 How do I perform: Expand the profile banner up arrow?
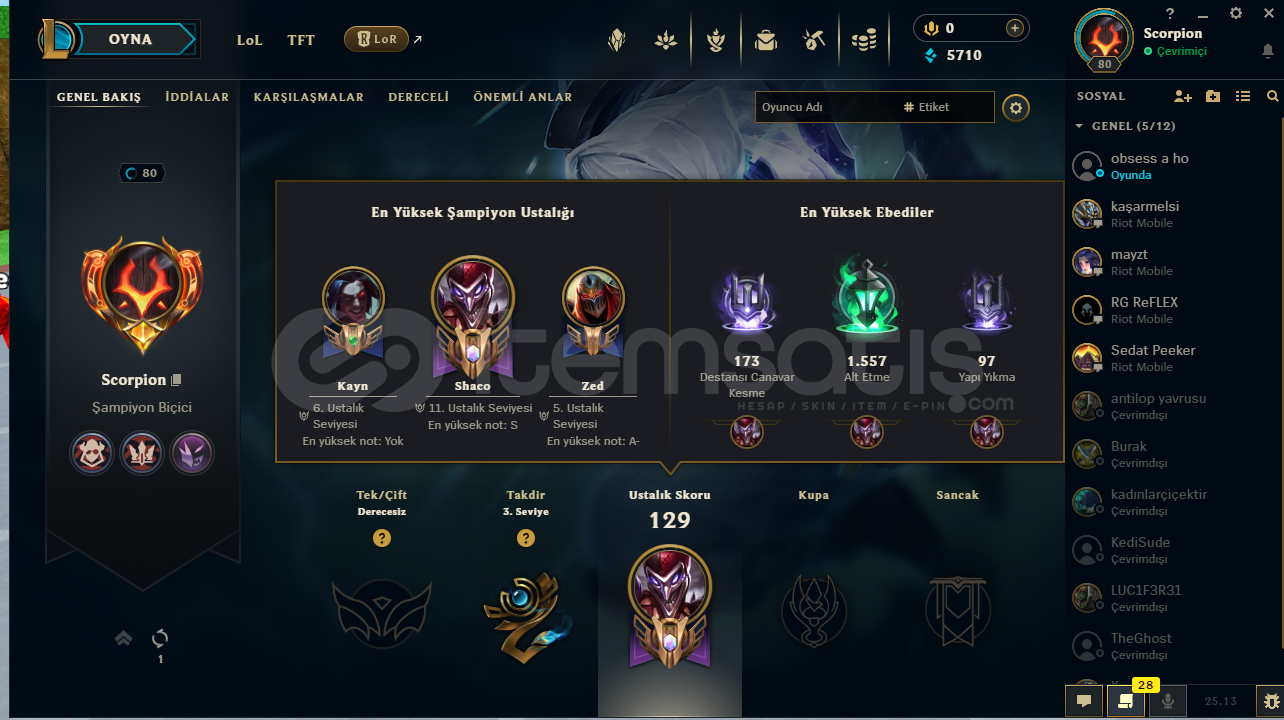click(124, 638)
